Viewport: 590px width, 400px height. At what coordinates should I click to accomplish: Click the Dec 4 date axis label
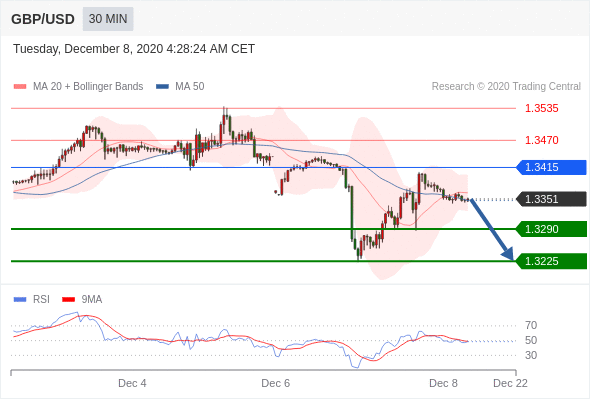(x=132, y=383)
